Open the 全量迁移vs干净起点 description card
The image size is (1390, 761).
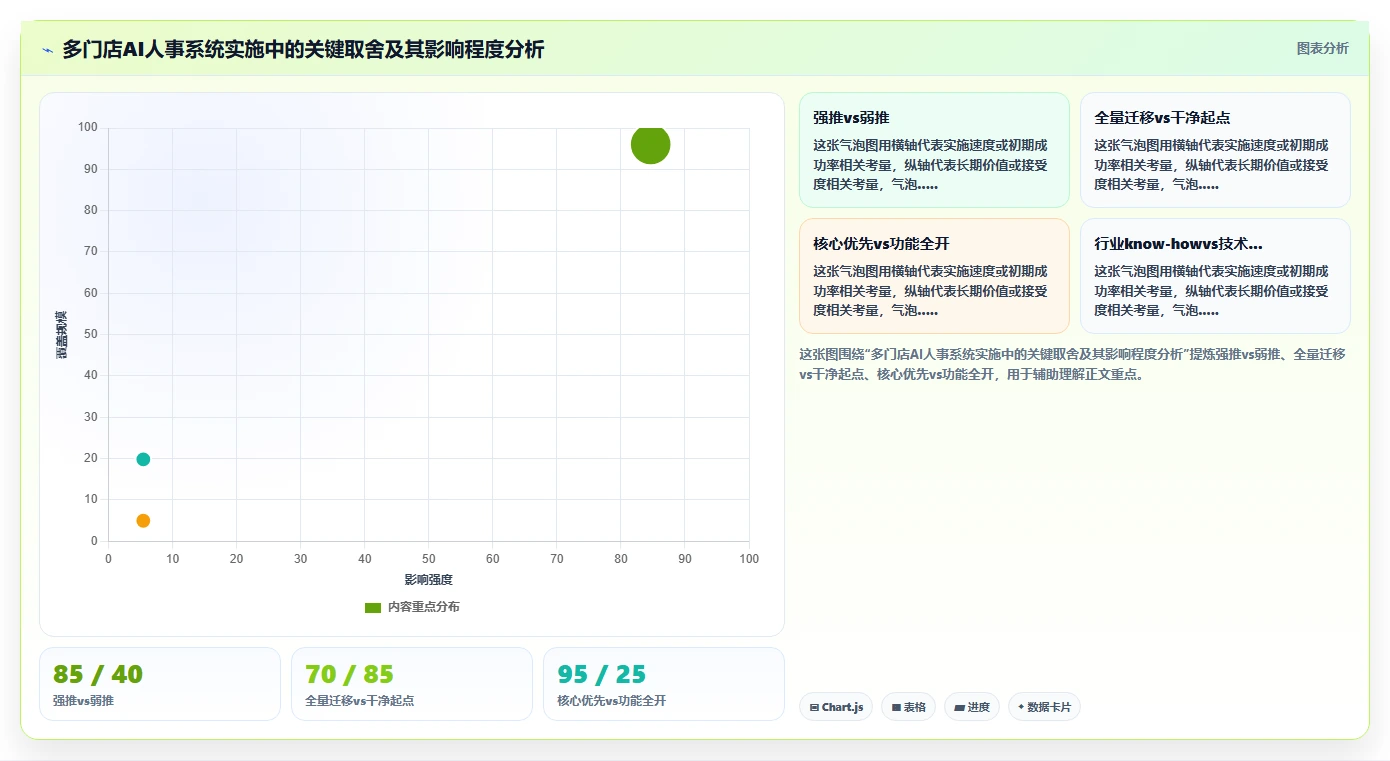1215,150
